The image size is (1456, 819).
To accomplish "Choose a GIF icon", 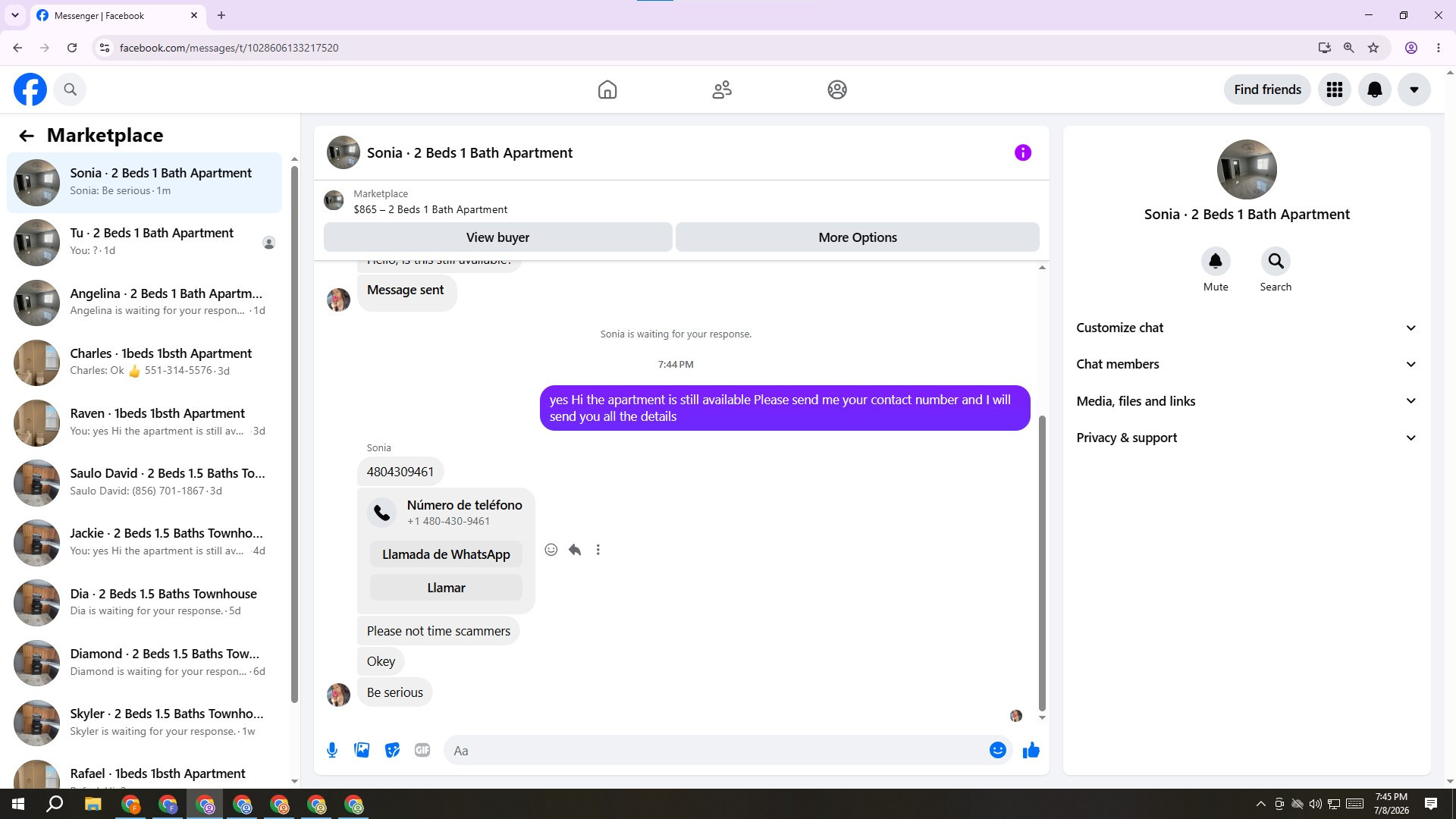I will pos(422,751).
